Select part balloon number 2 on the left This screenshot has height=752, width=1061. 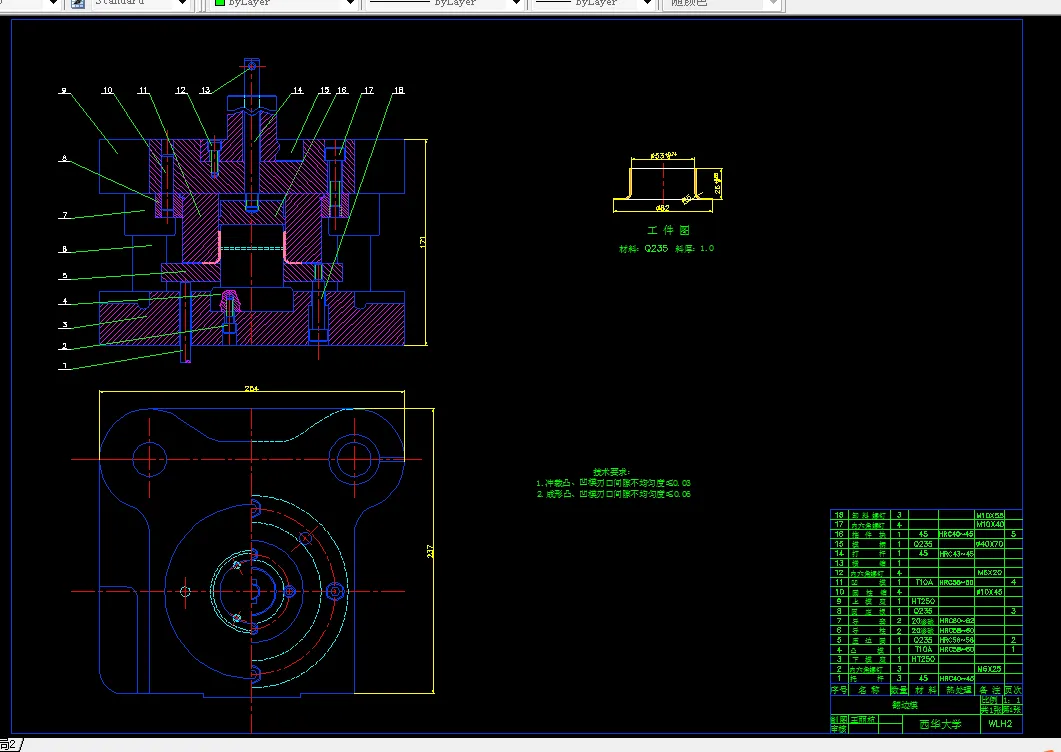pos(65,346)
